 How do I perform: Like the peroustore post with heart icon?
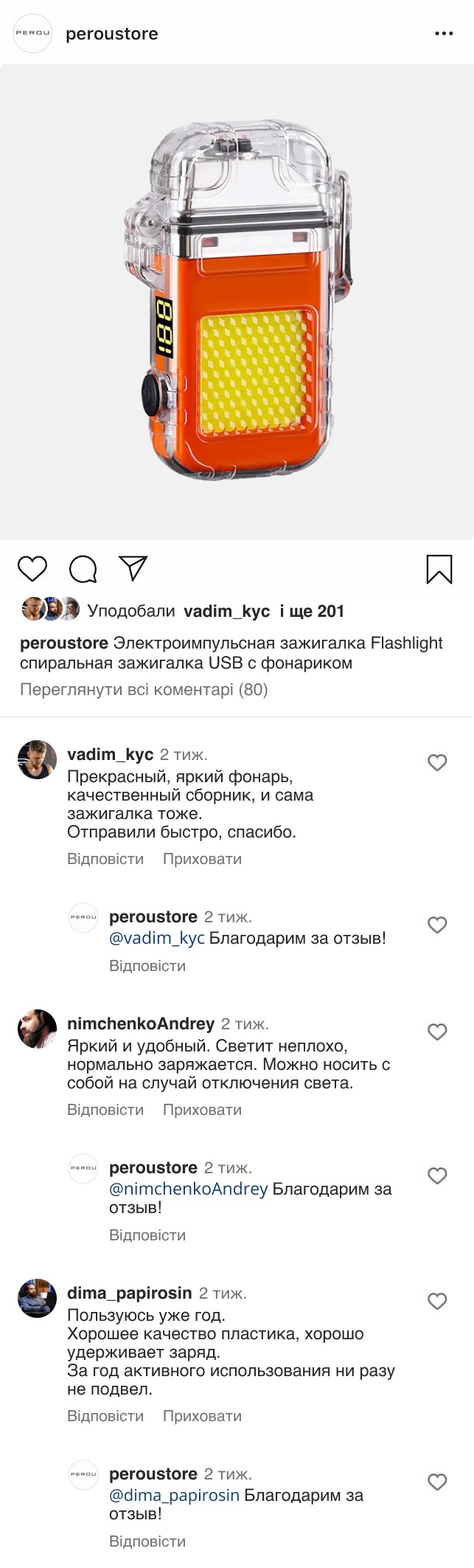pyautogui.click(x=32, y=569)
